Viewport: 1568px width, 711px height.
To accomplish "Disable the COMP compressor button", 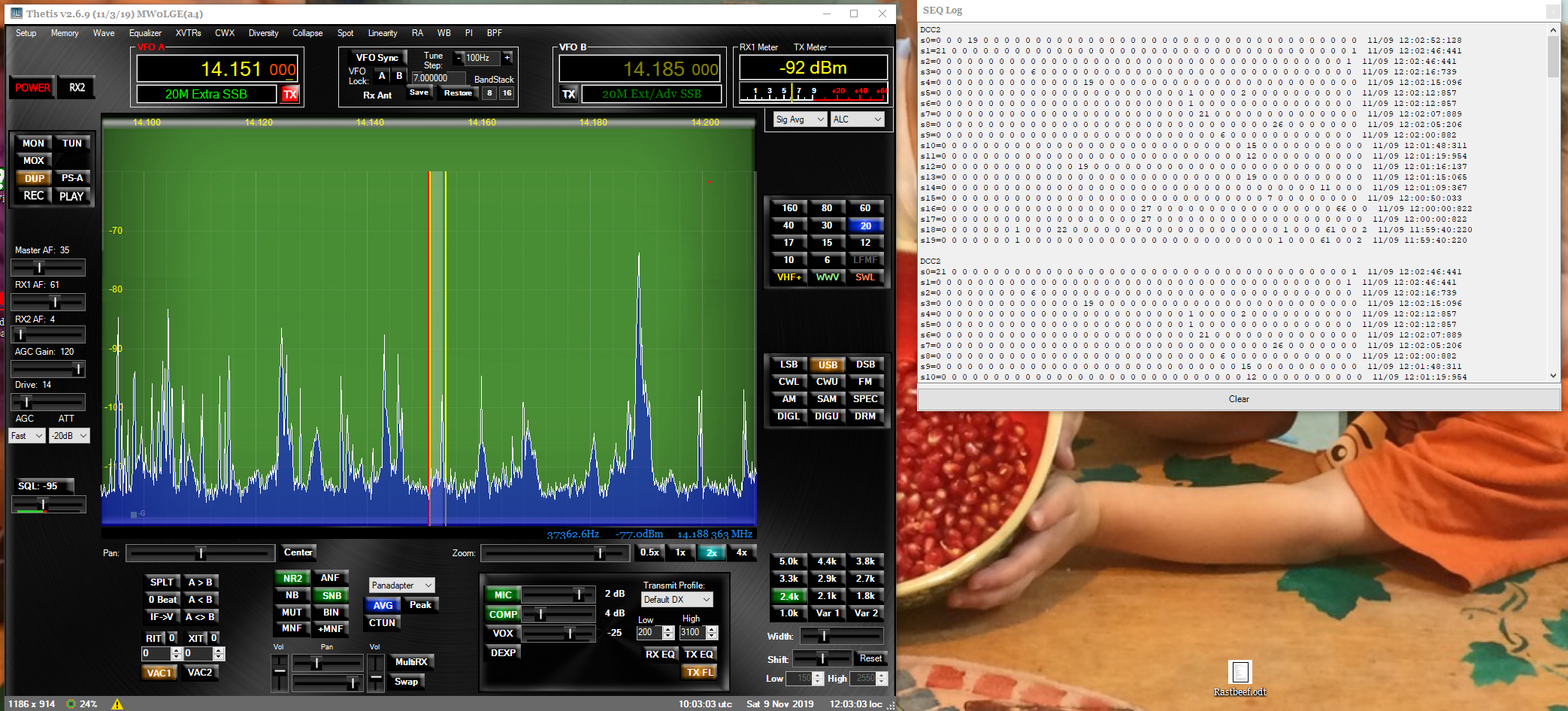I will [503, 614].
